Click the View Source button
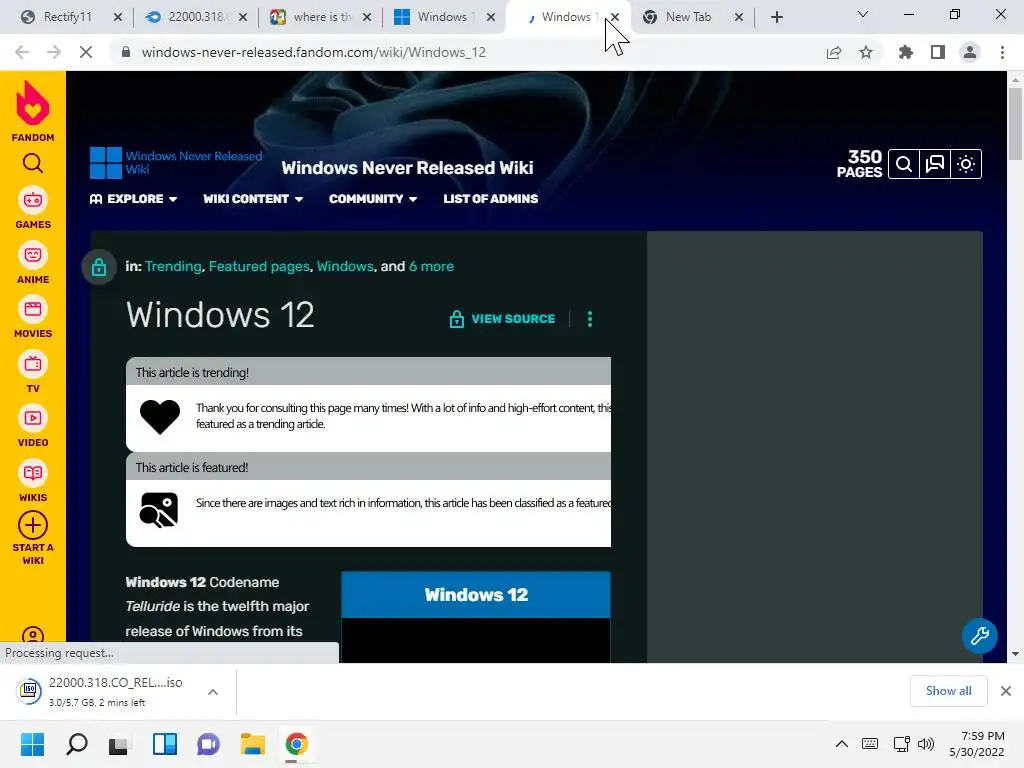1024x768 pixels. pos(502,319)
